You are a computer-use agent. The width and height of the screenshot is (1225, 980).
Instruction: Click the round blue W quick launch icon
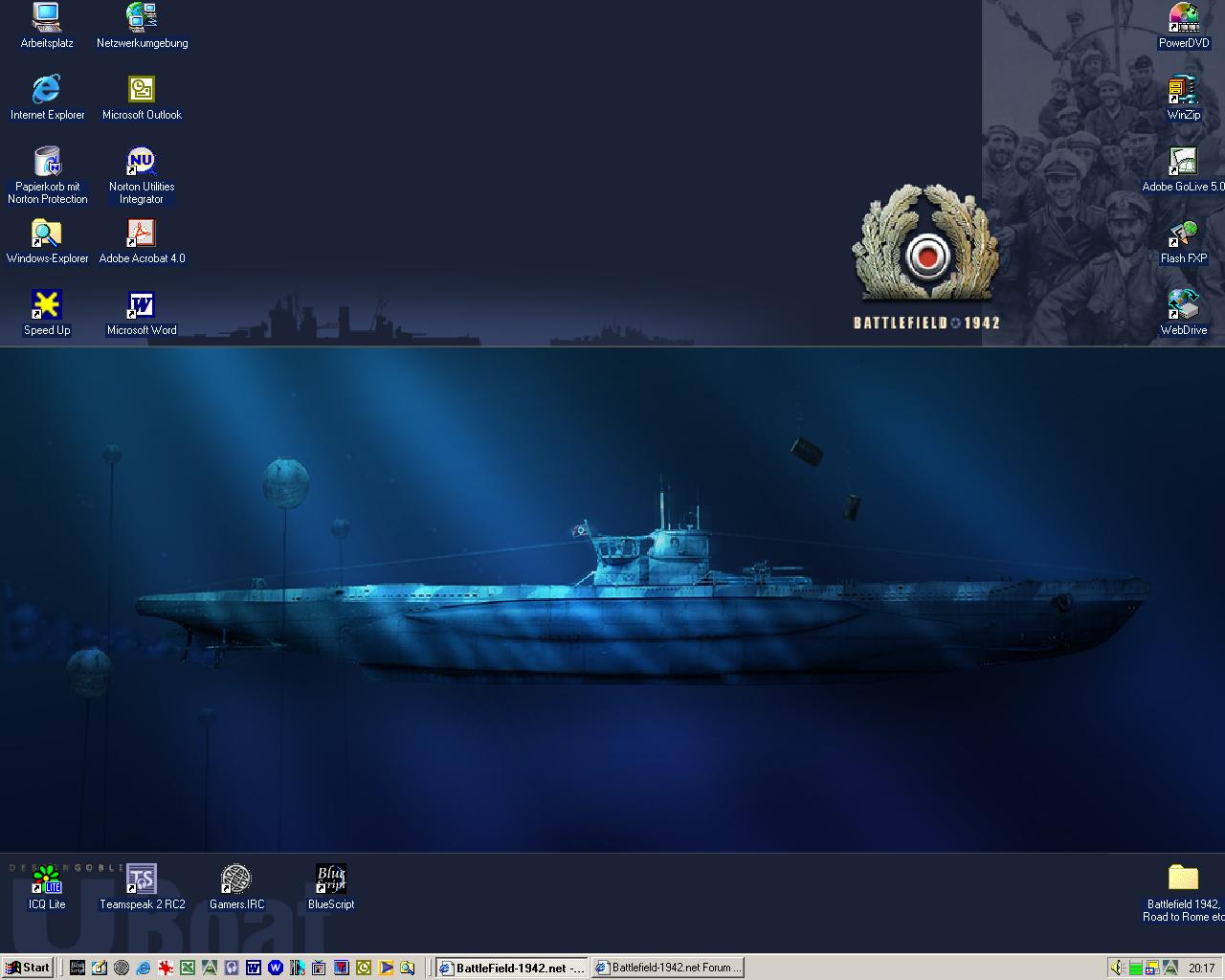point(276,968)
